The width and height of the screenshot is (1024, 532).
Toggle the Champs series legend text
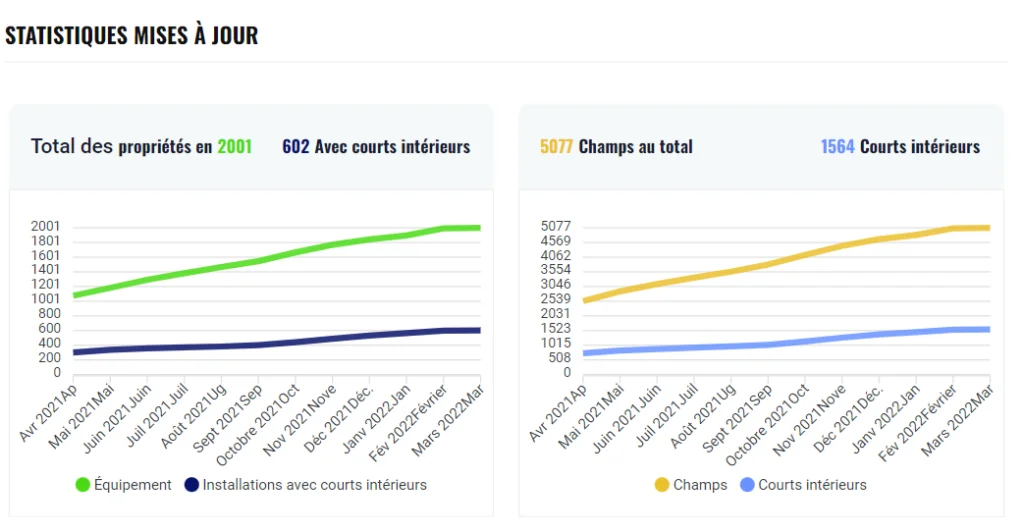[x=700, y=485]
